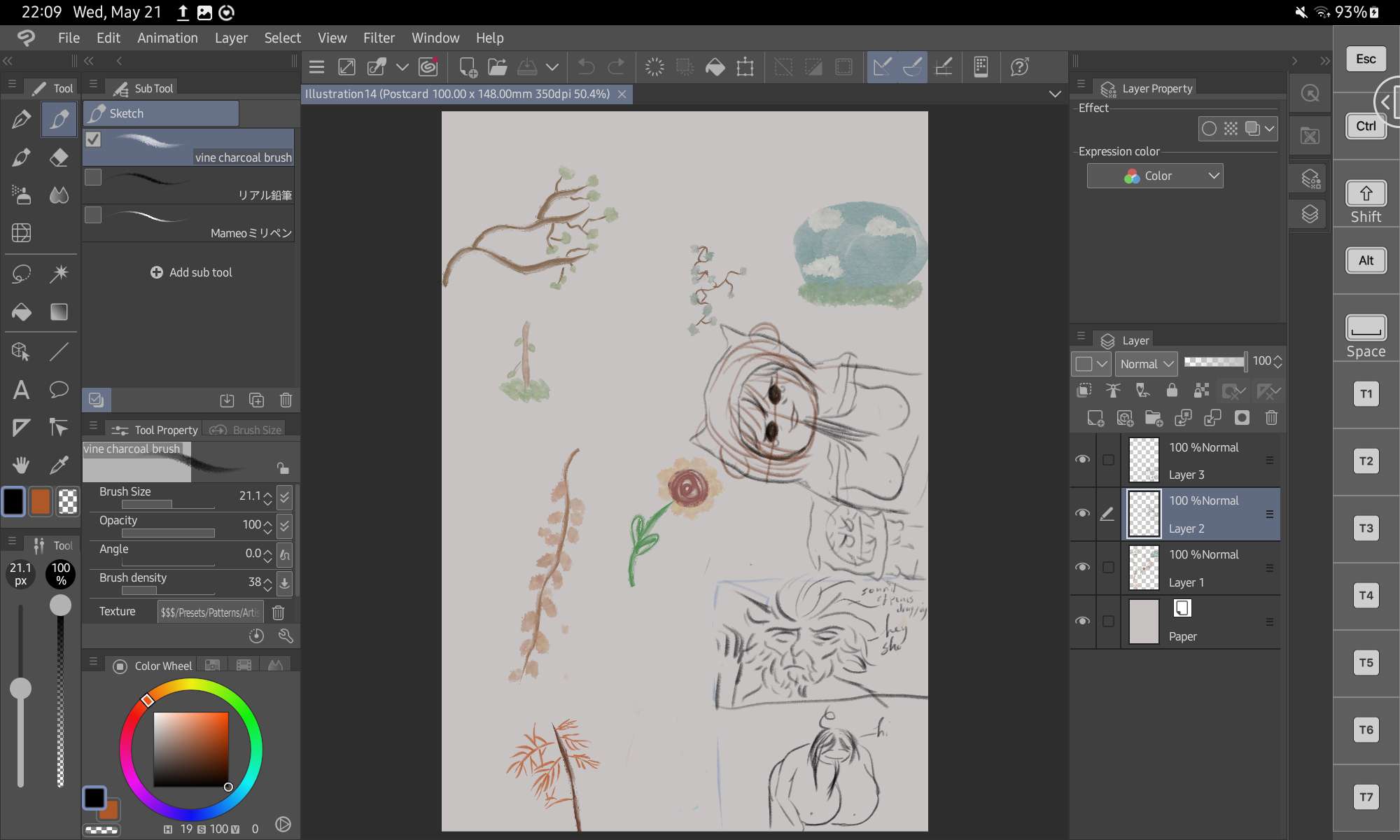Check the selection box beside Layer 3
Screen dimensions: 1400x840
1108,460
